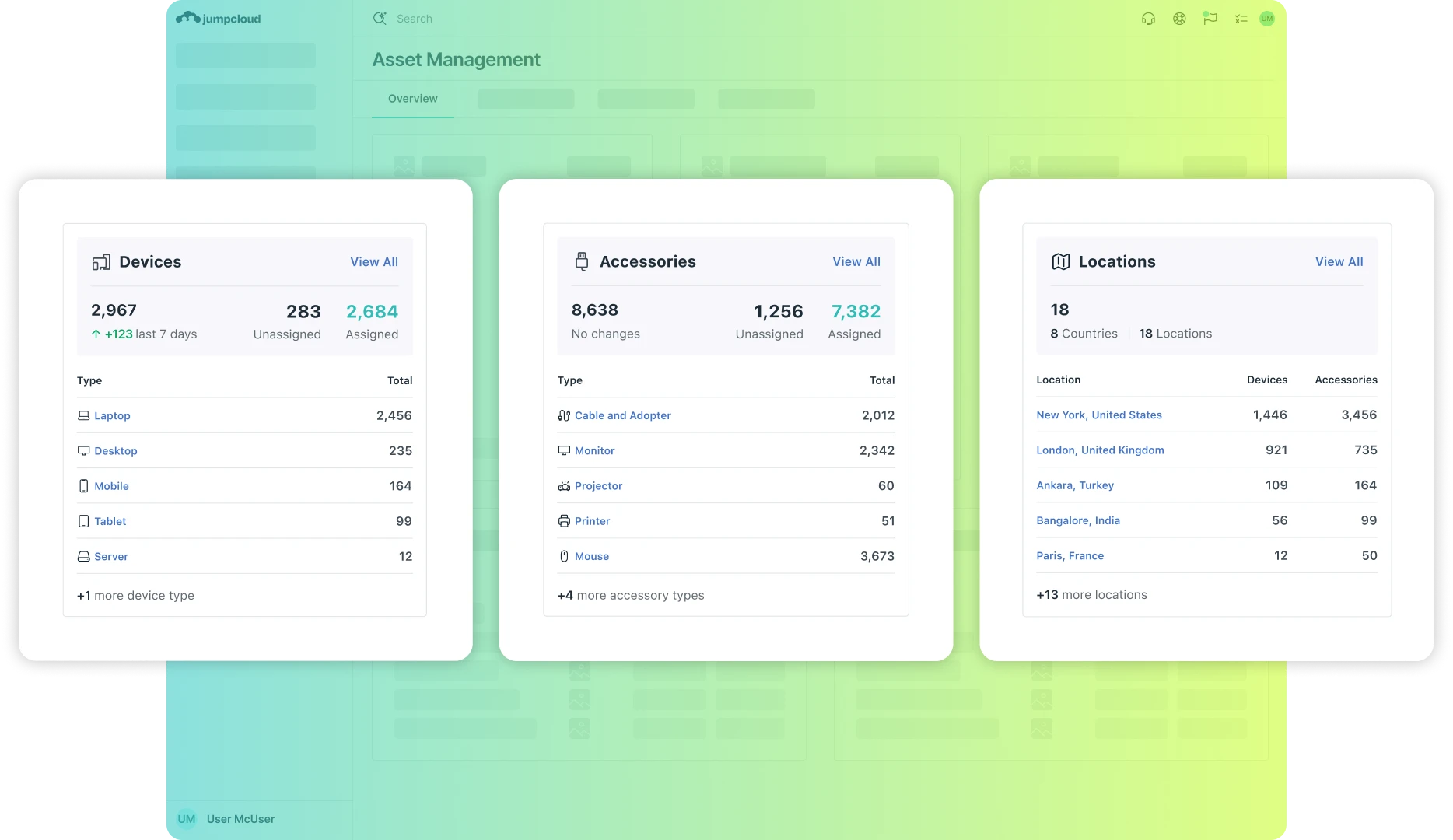Open the Server device type
The image size is (1453, 840).
tap(111, 557)
